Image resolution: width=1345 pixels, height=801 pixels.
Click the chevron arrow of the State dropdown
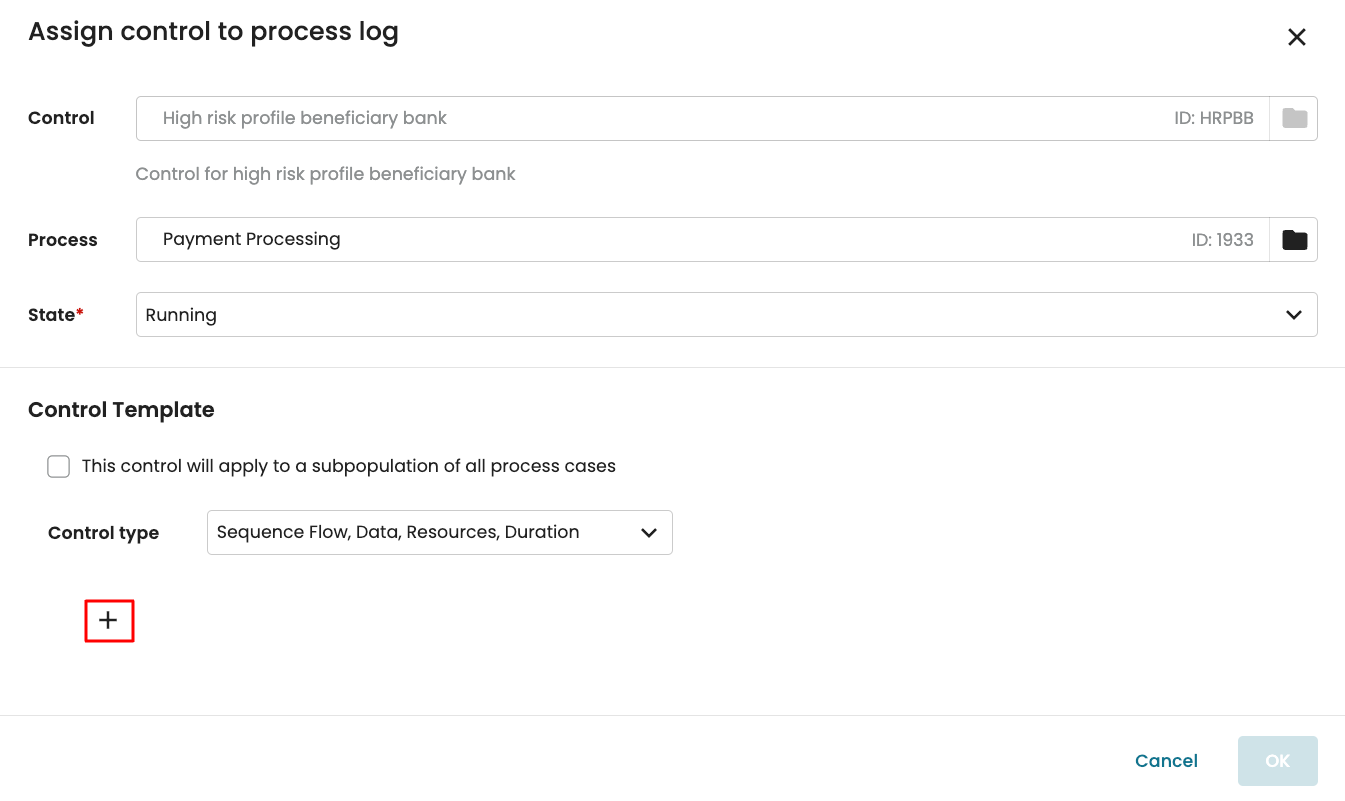pyautogui.click(x=1293, y=315)
